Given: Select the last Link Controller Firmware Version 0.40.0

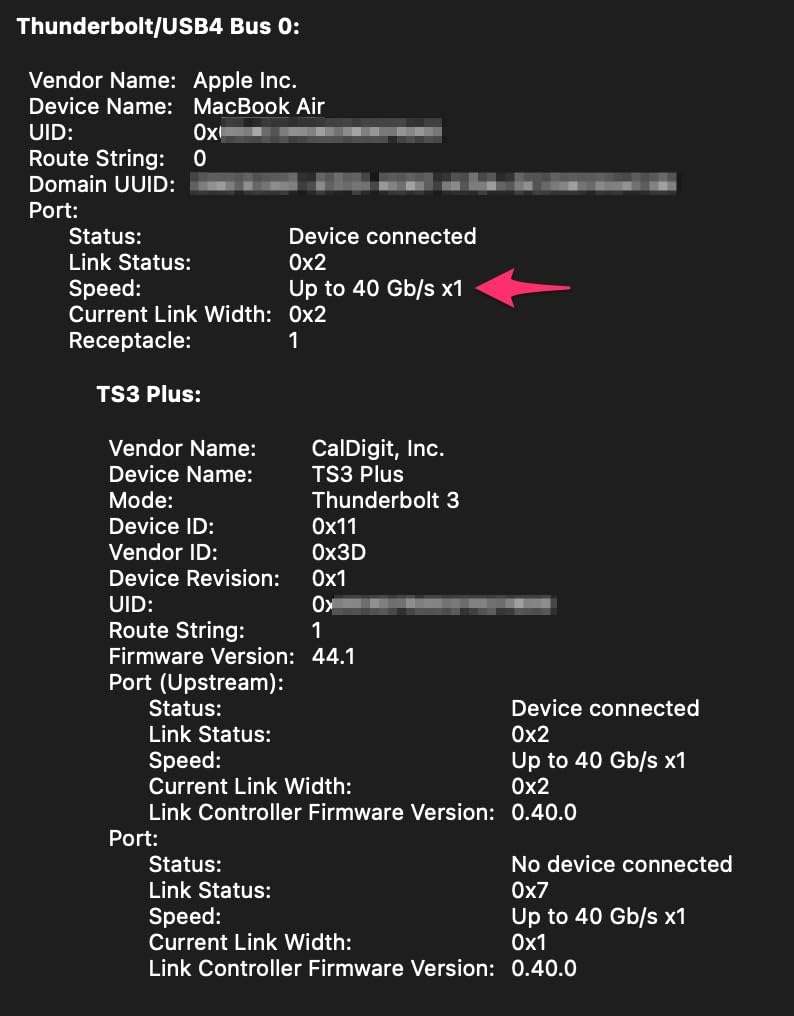Looking at the screenshot, I should pos(544,968).
